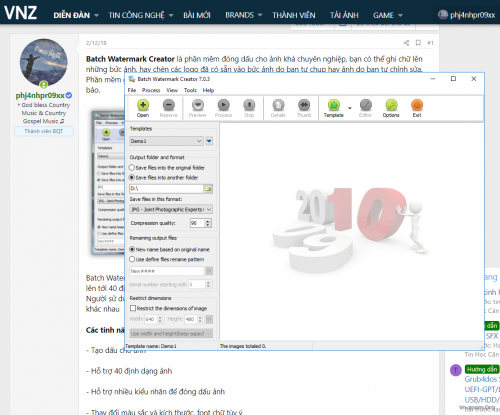The width and height of the screenshot is (500, 415).
Task: Click the Preview toolbar icon
Action: (x=198, y=108)
